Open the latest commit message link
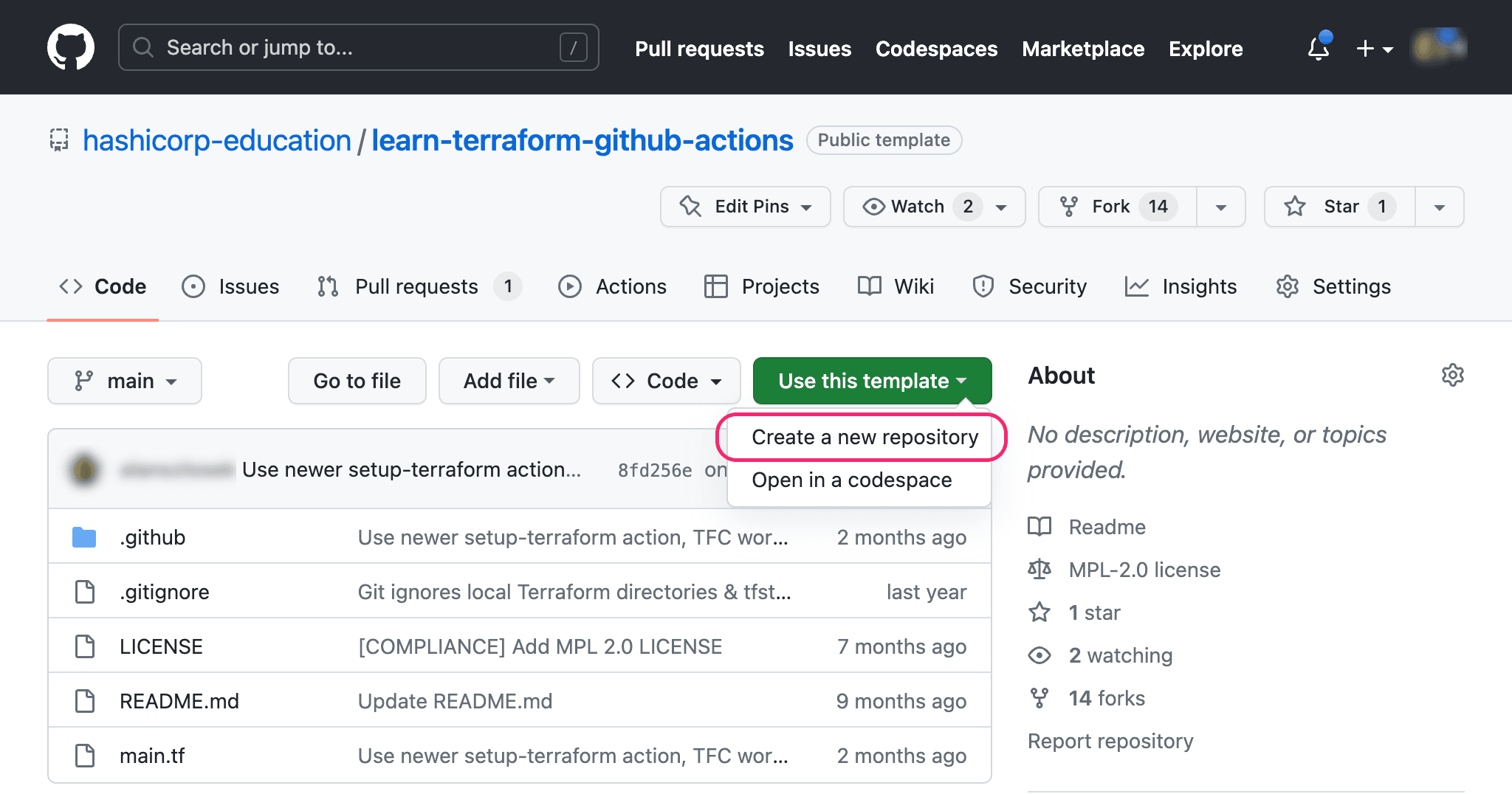Viewport: 1512px width, 794px height. tap(411, 470)
